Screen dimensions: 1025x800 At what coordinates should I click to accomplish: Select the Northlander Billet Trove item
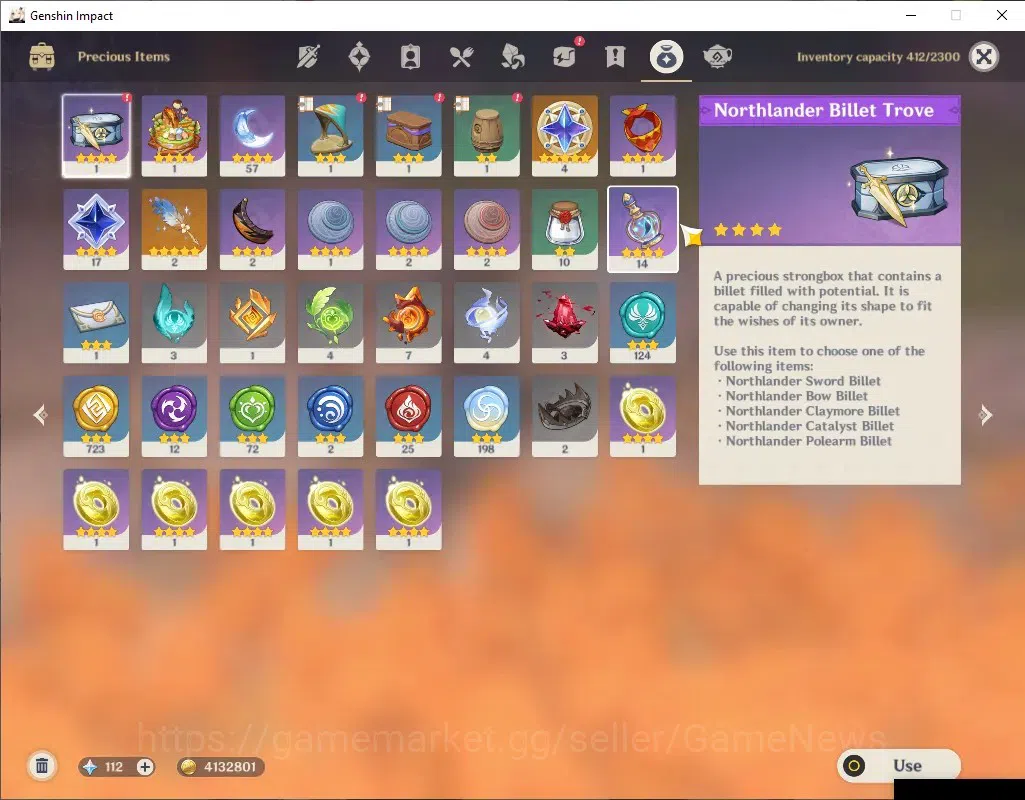pos(96,136)
